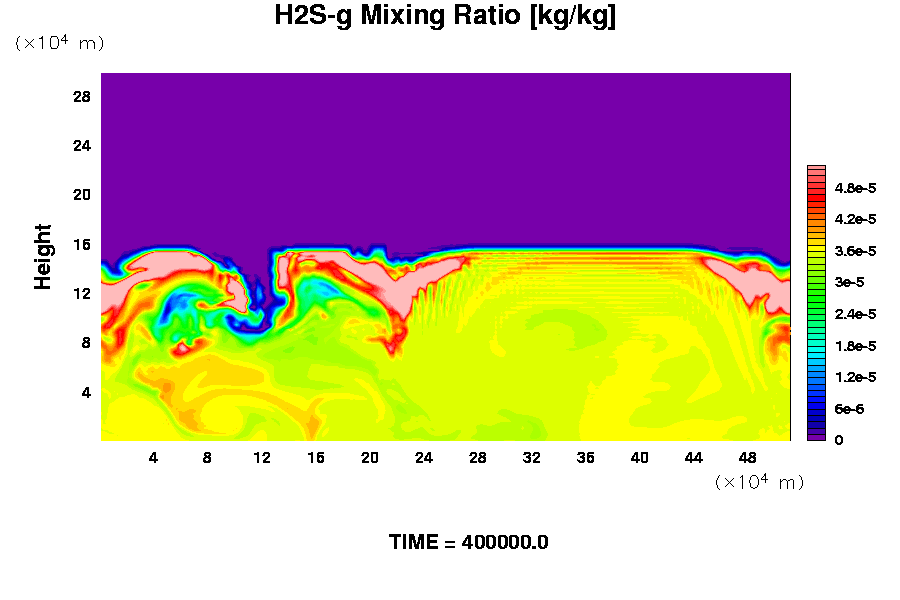
Task: Click the colorbar label '2.4e-5'
Action: pos(855,314)
